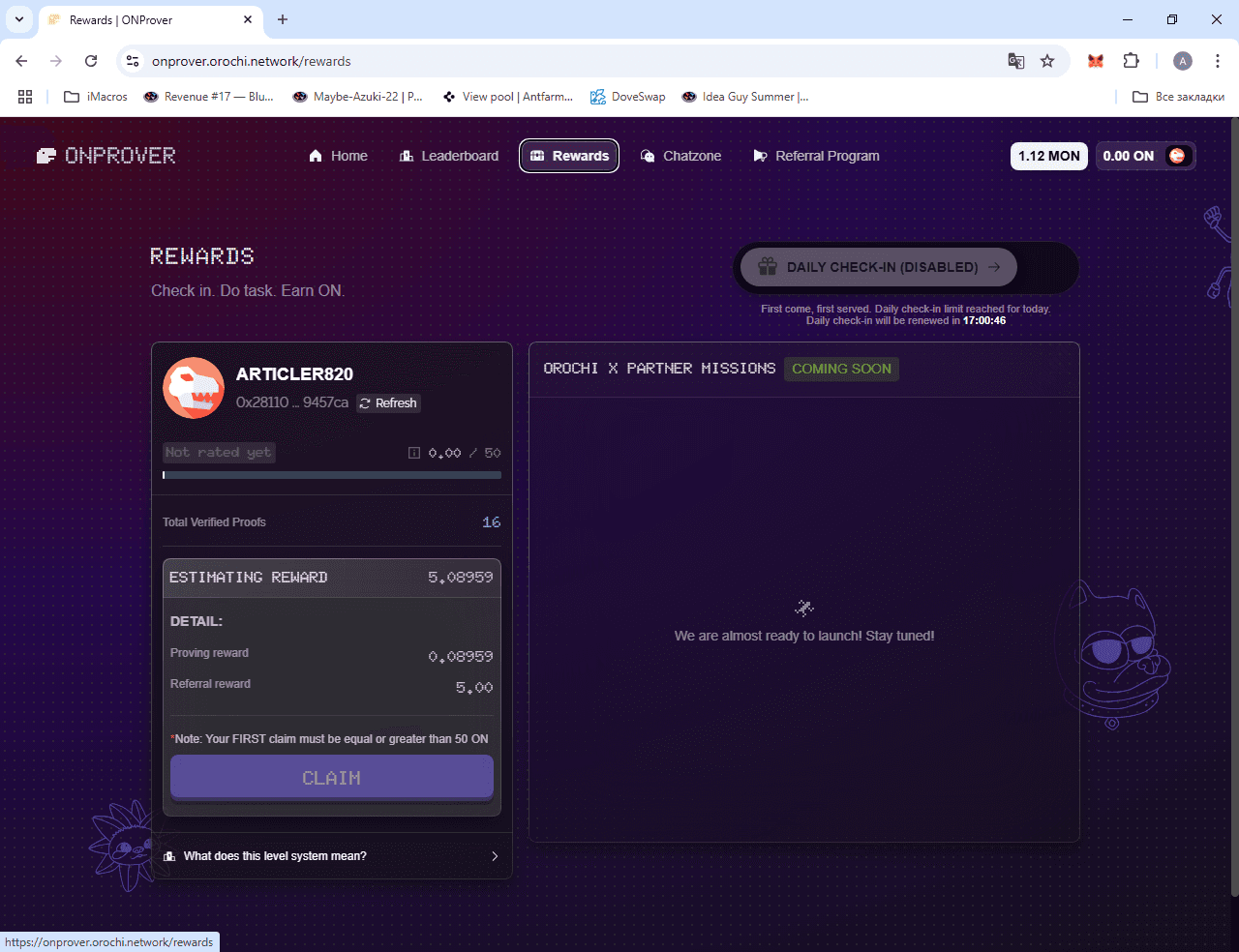
Task: Open the iMacros bookmark folder
Action: tap(96, 97)
